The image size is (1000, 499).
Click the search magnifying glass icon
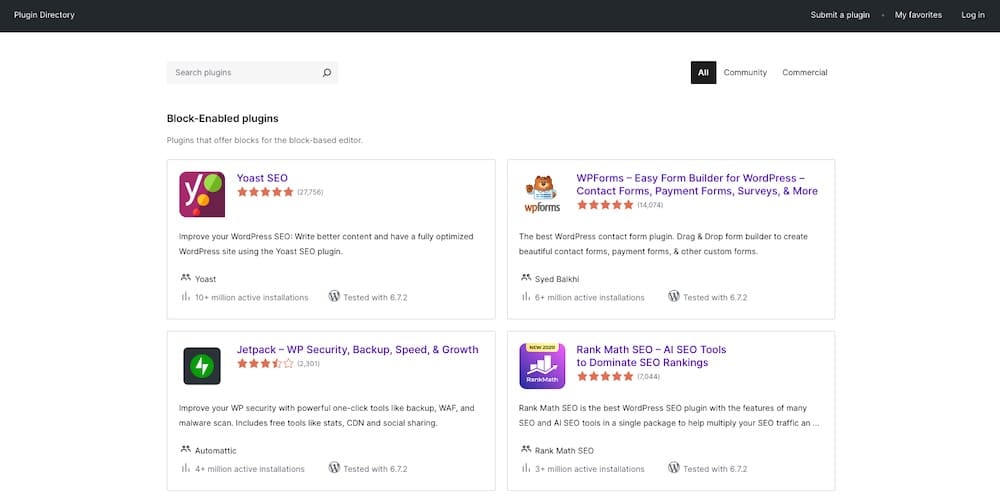327,73
